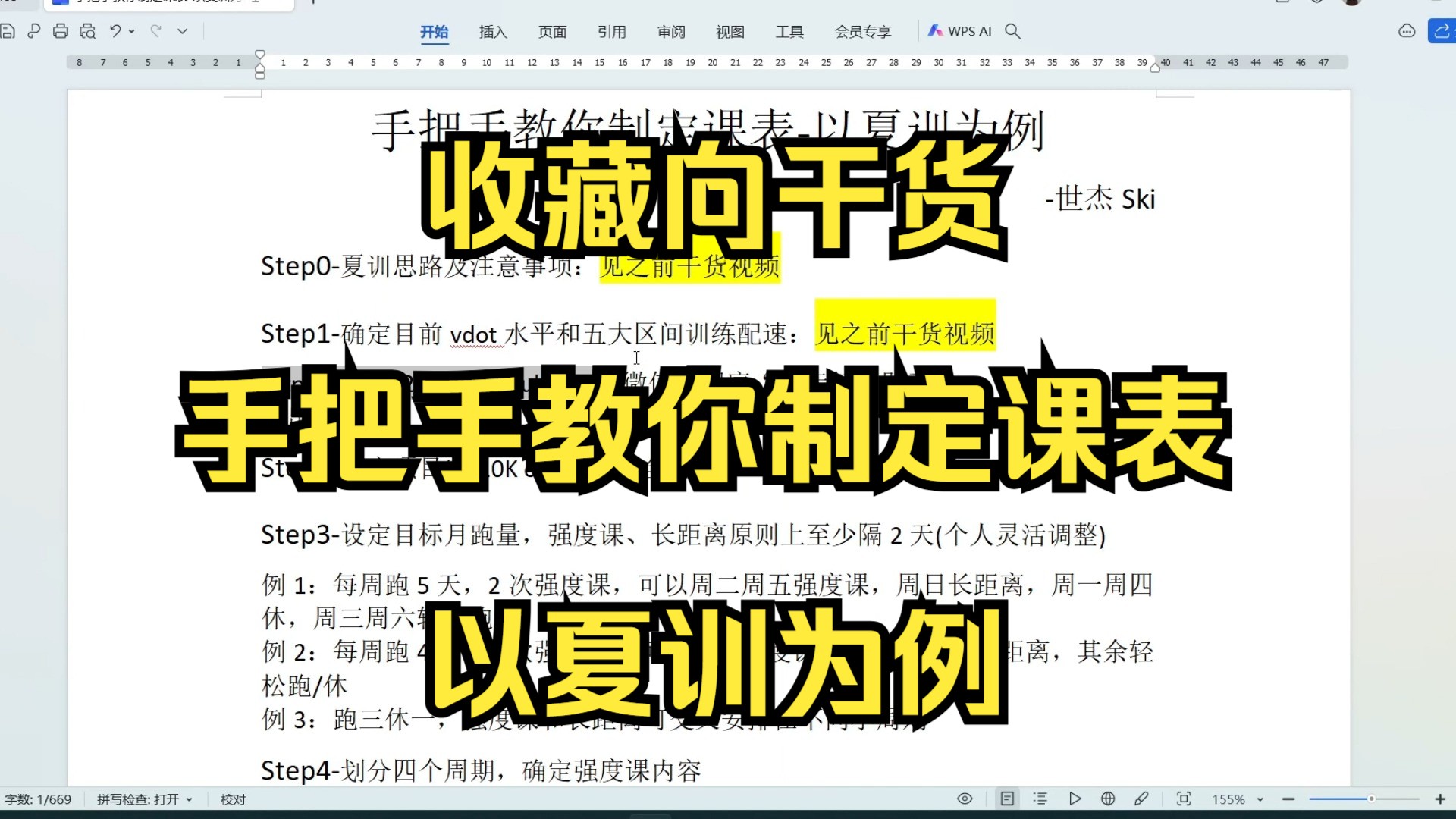Open the 插入 ribbon tab
Viewport: 1456px width, 819px height.
(x=493, y=32)
